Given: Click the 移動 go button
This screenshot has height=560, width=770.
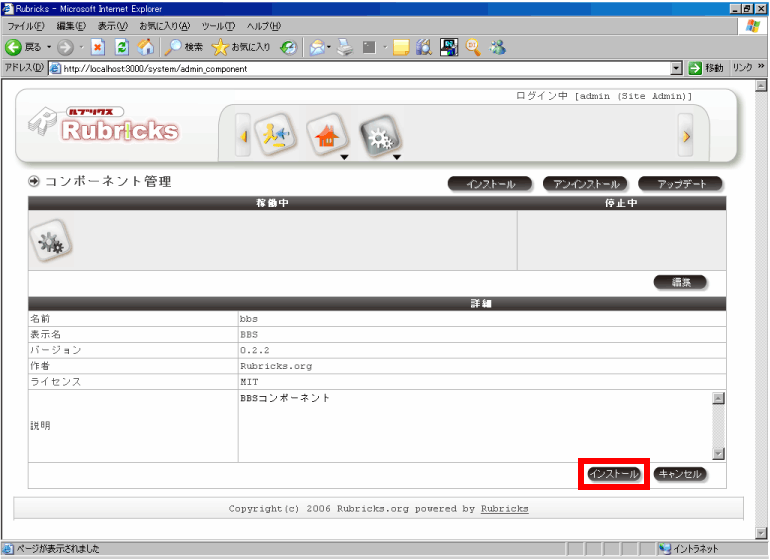Looking at the screenshot, I should coord(706,68).
